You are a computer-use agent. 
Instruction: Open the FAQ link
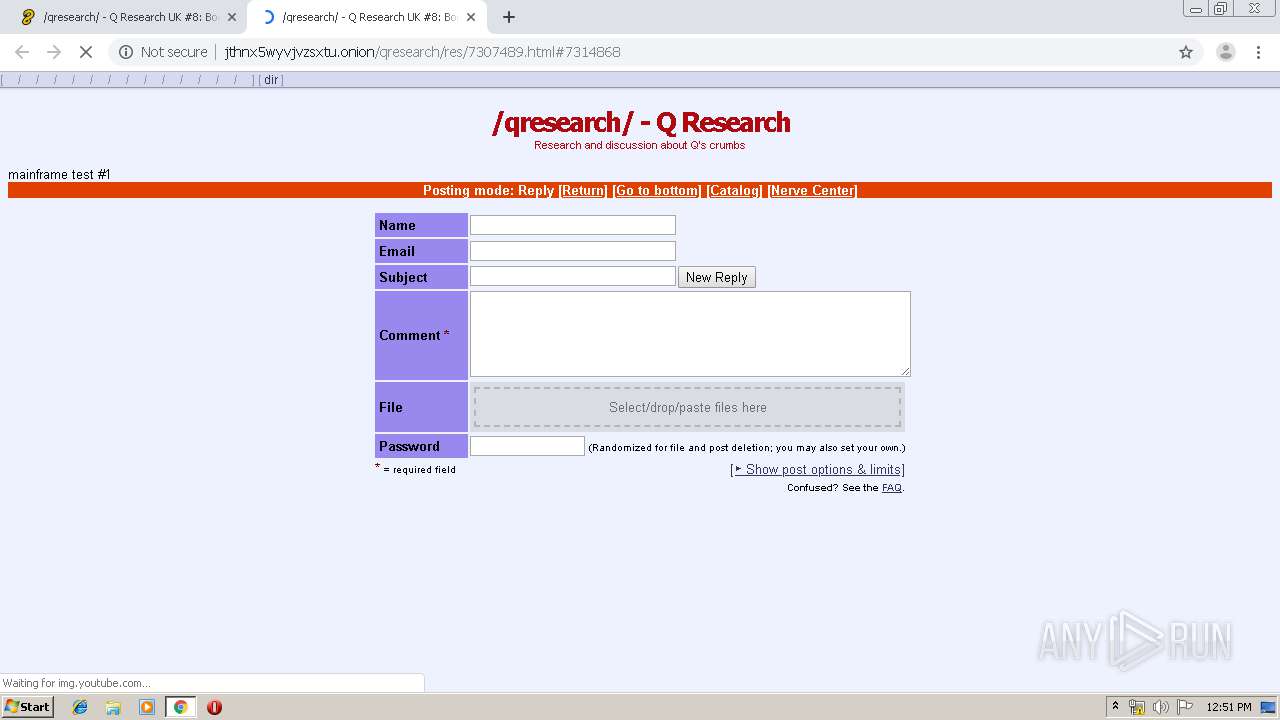(892, 488)
